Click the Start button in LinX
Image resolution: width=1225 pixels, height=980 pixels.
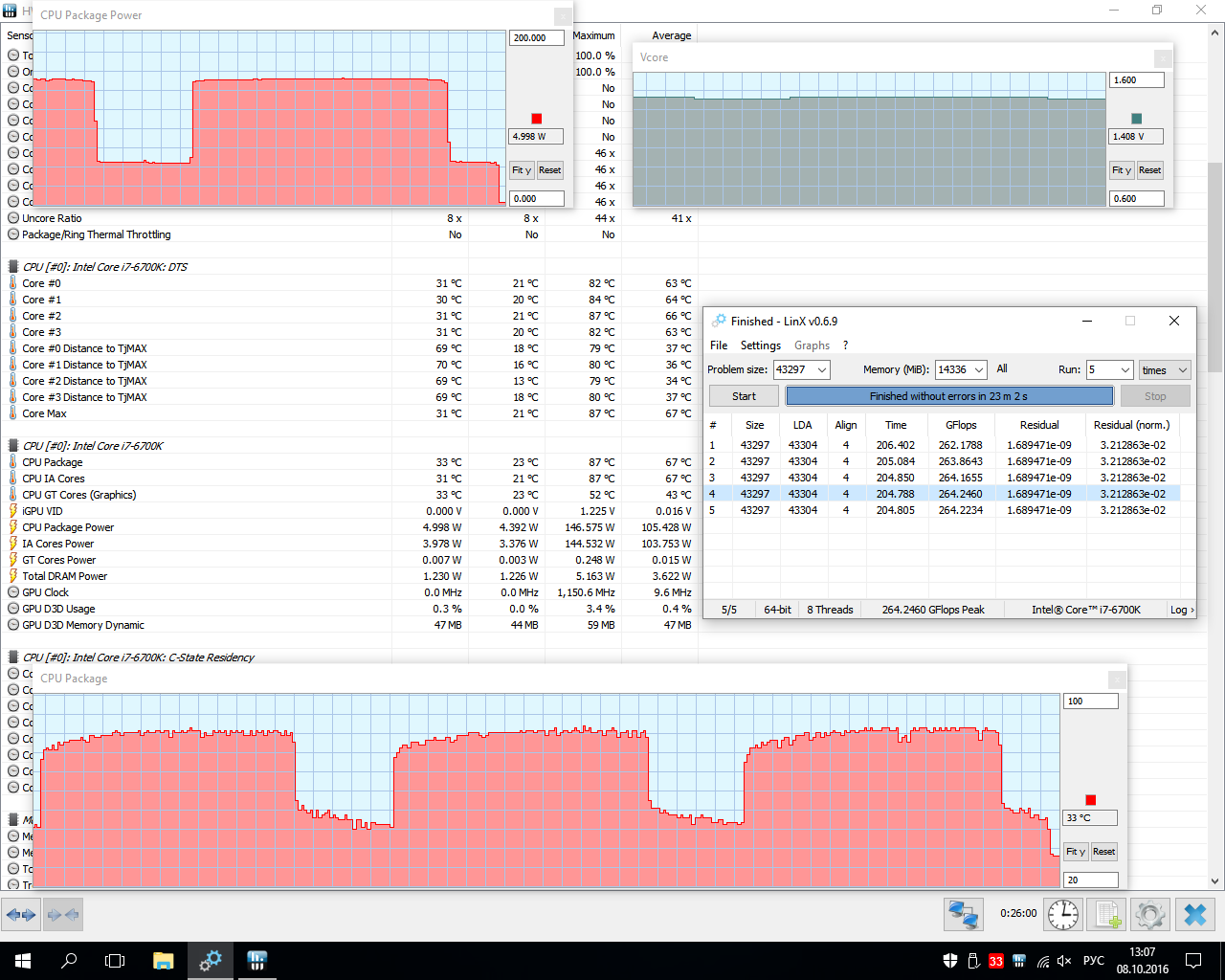coord(744,396)
